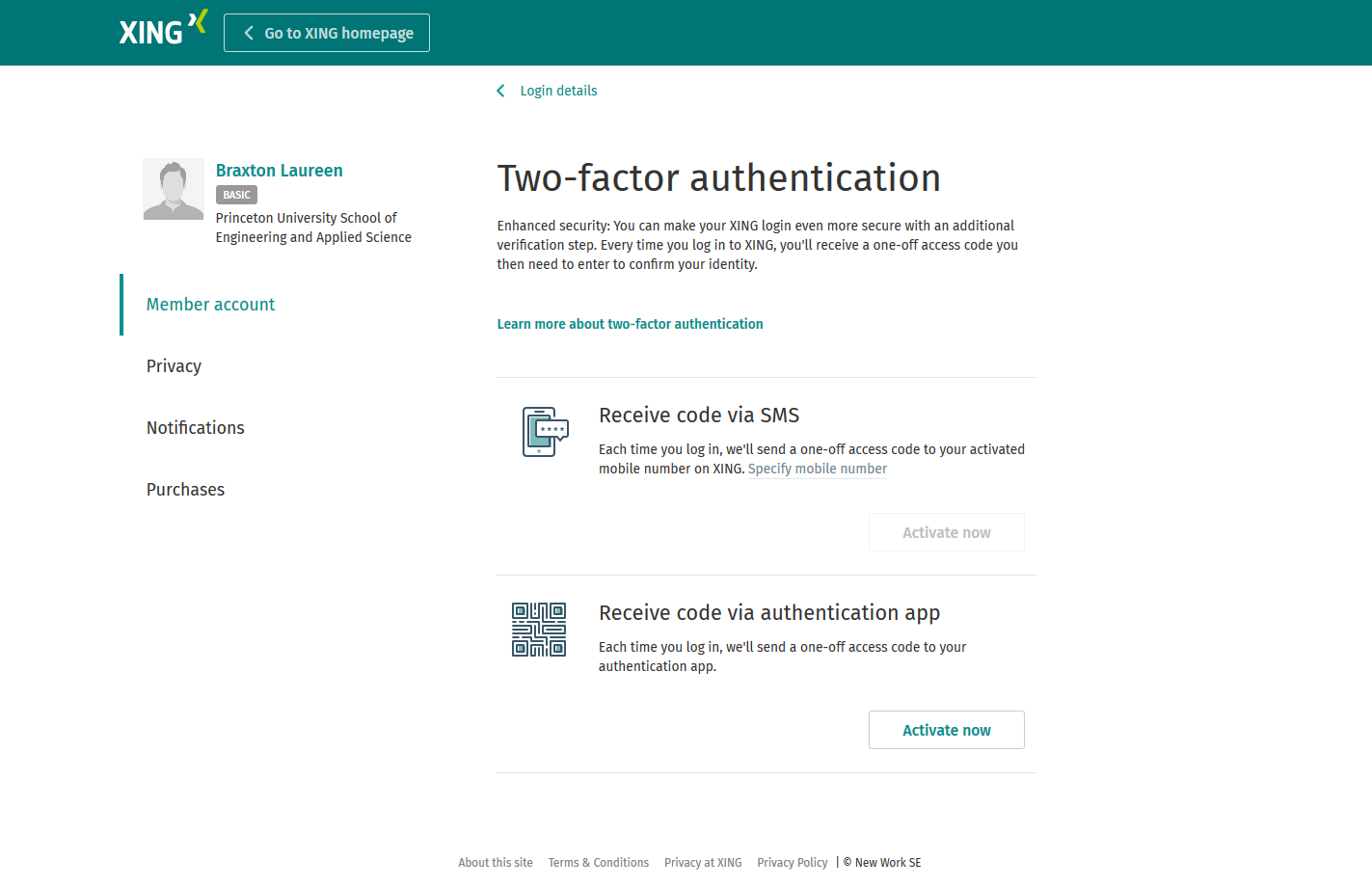
Task: Click the QR code authentication app icon
Action: pos(539,630)
